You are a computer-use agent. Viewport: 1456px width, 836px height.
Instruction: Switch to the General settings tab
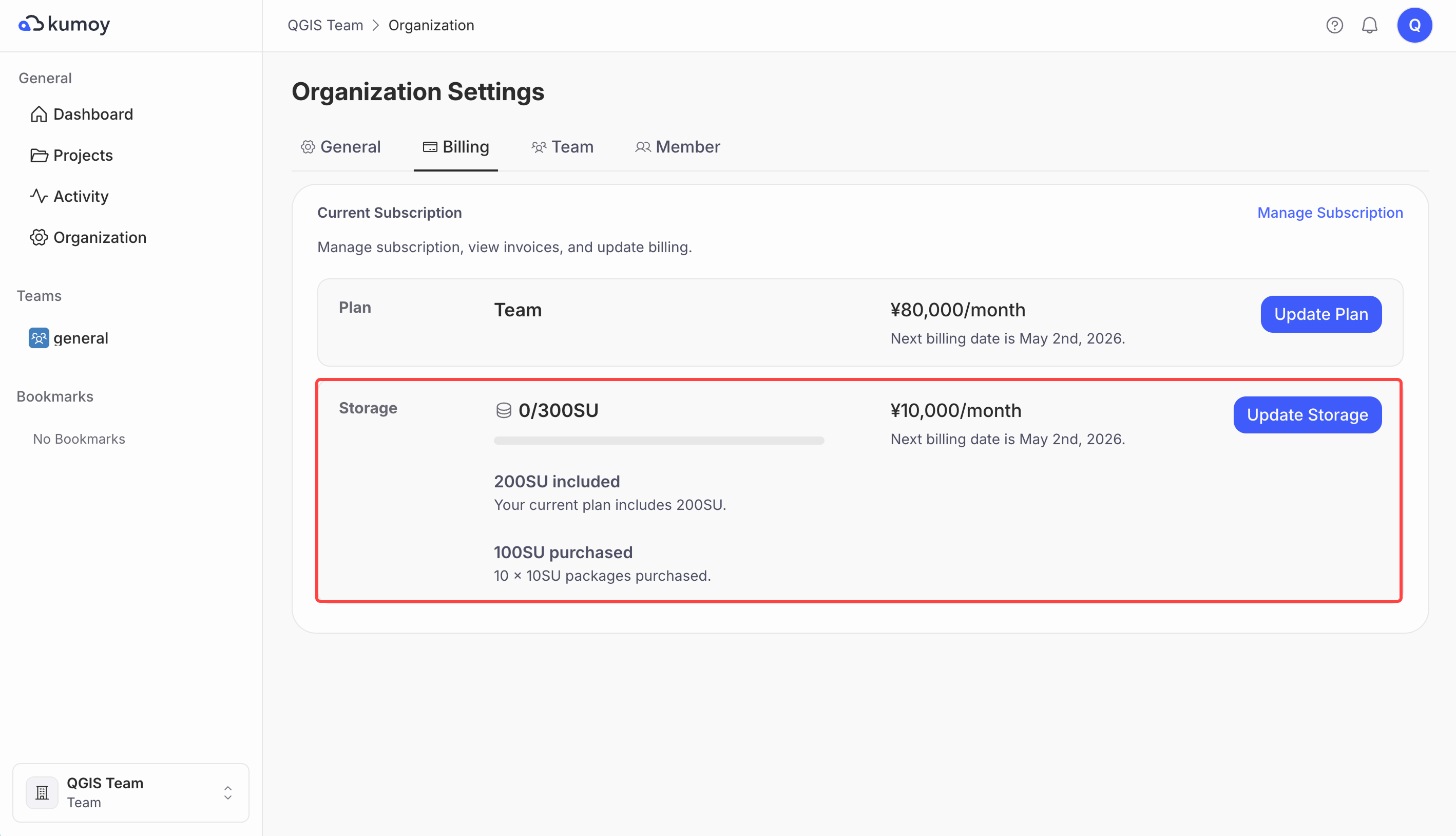341,147
